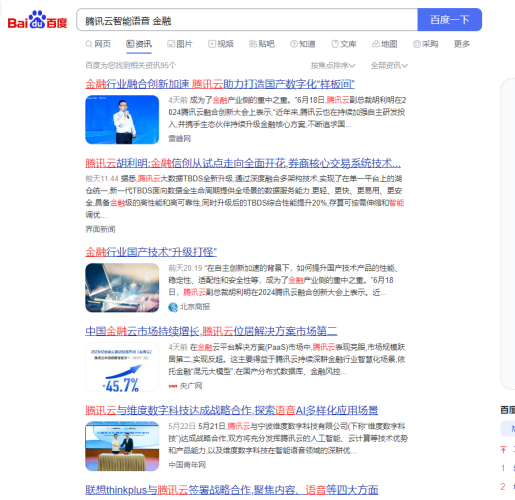Open the 文库 tab

point(344,44)
